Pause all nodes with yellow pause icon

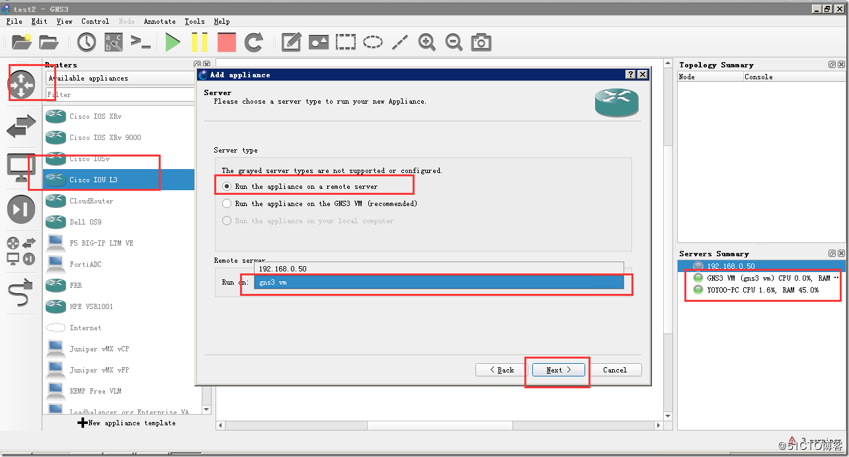(199, 42)
